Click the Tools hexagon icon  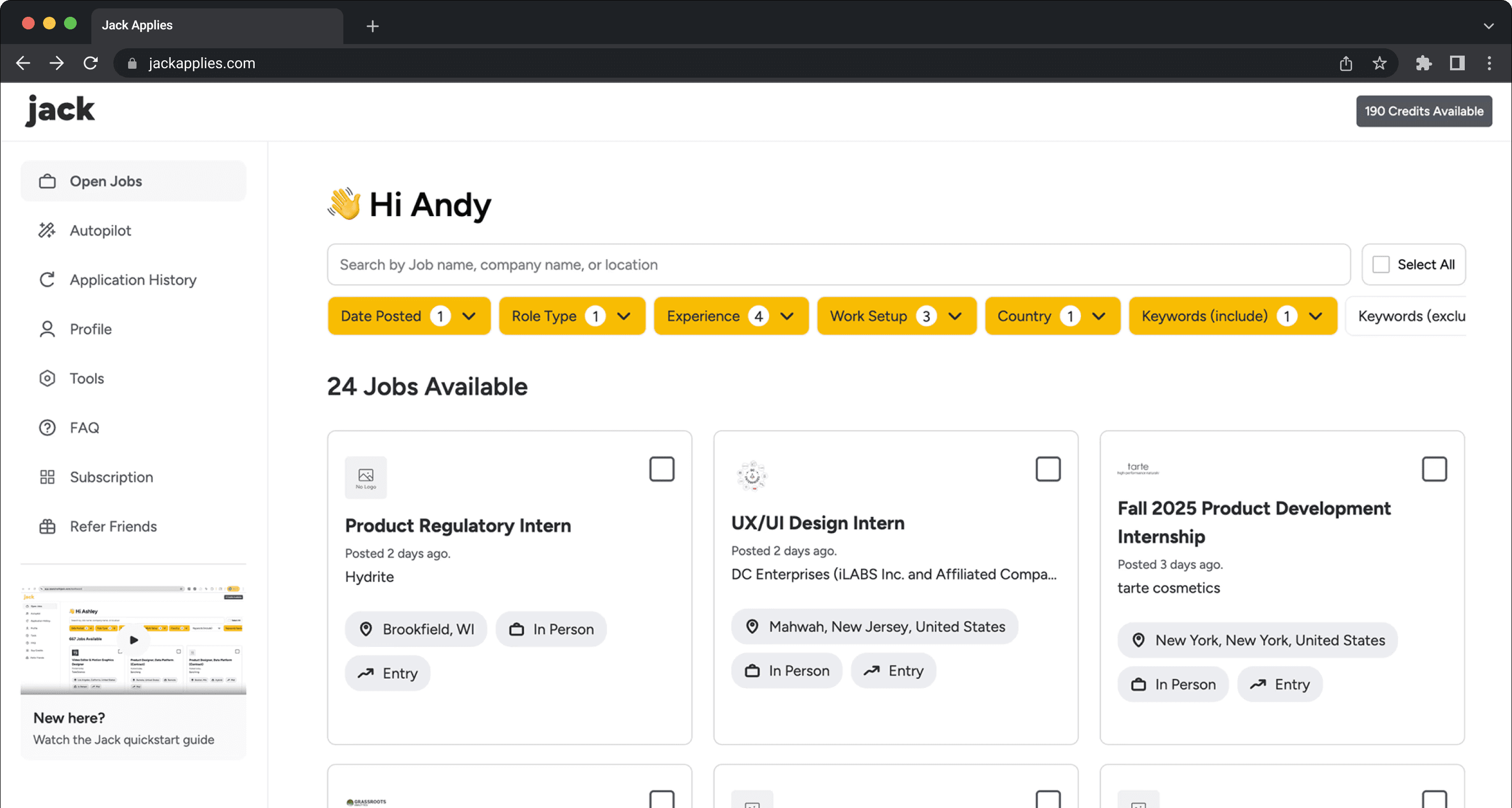(47, 378)
